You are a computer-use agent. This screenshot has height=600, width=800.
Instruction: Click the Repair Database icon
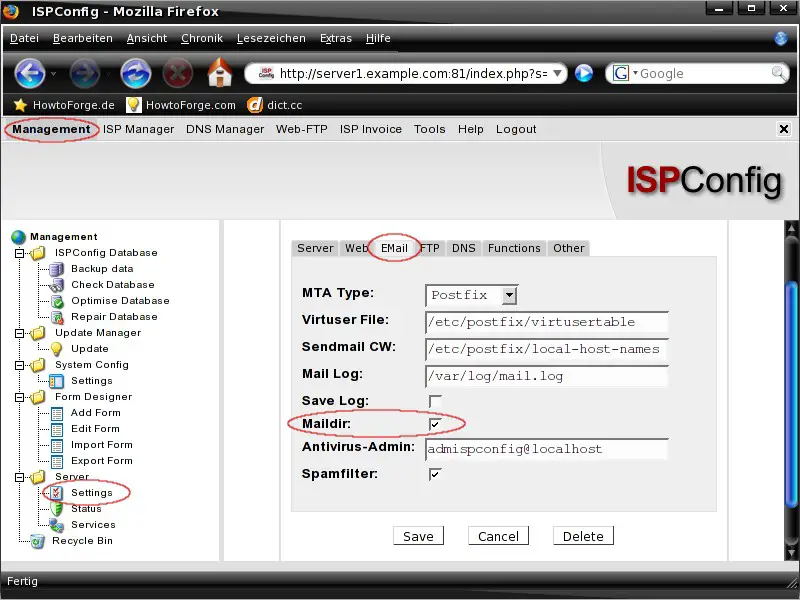[x=57, y=317]
